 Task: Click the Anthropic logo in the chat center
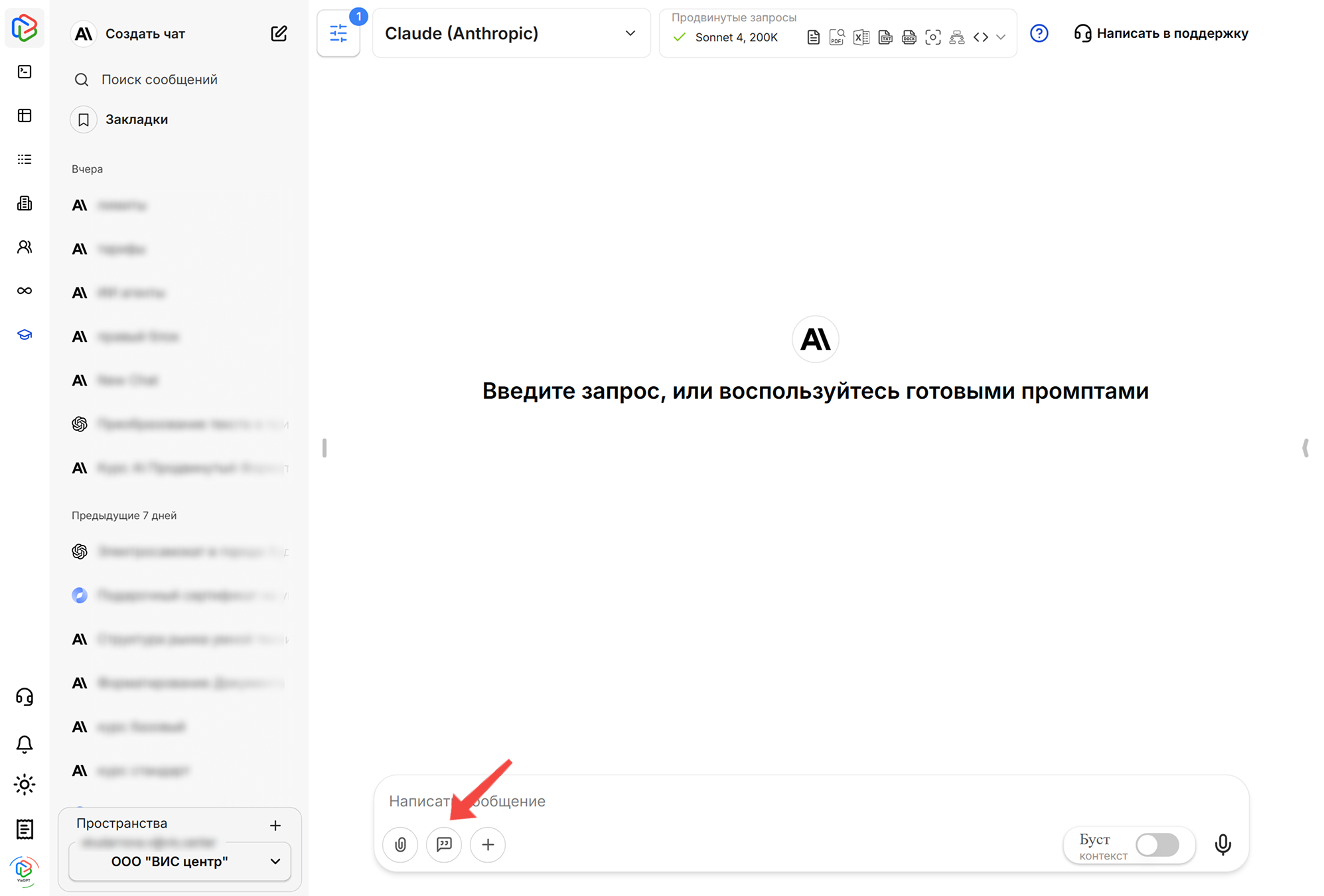(815, 339)
